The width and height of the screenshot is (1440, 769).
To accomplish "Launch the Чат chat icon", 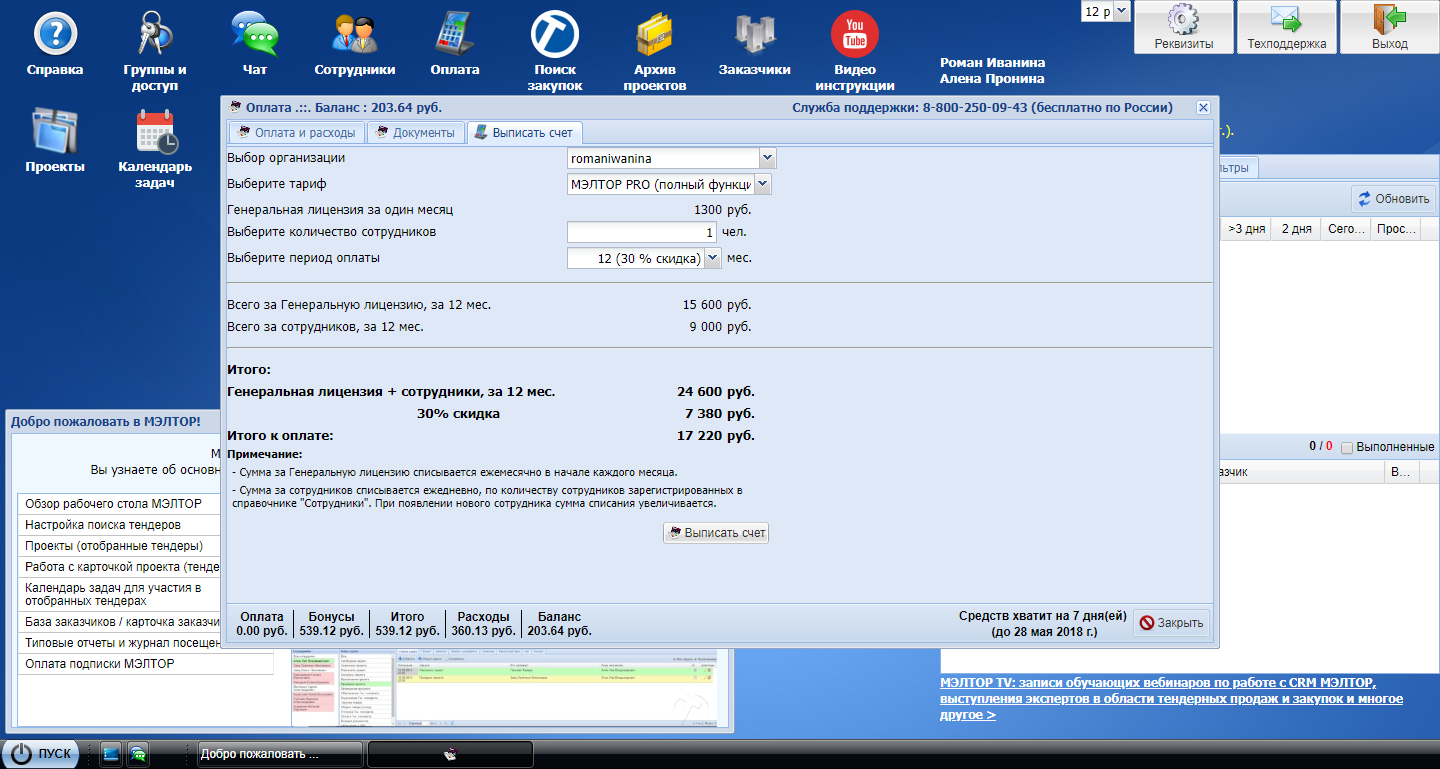I will pos(254,34).
